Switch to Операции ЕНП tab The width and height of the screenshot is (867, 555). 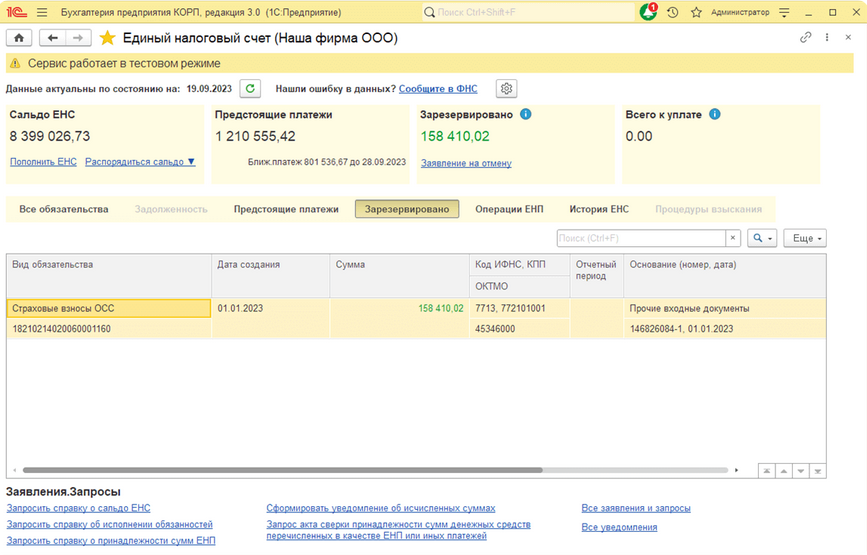[509, 209]
